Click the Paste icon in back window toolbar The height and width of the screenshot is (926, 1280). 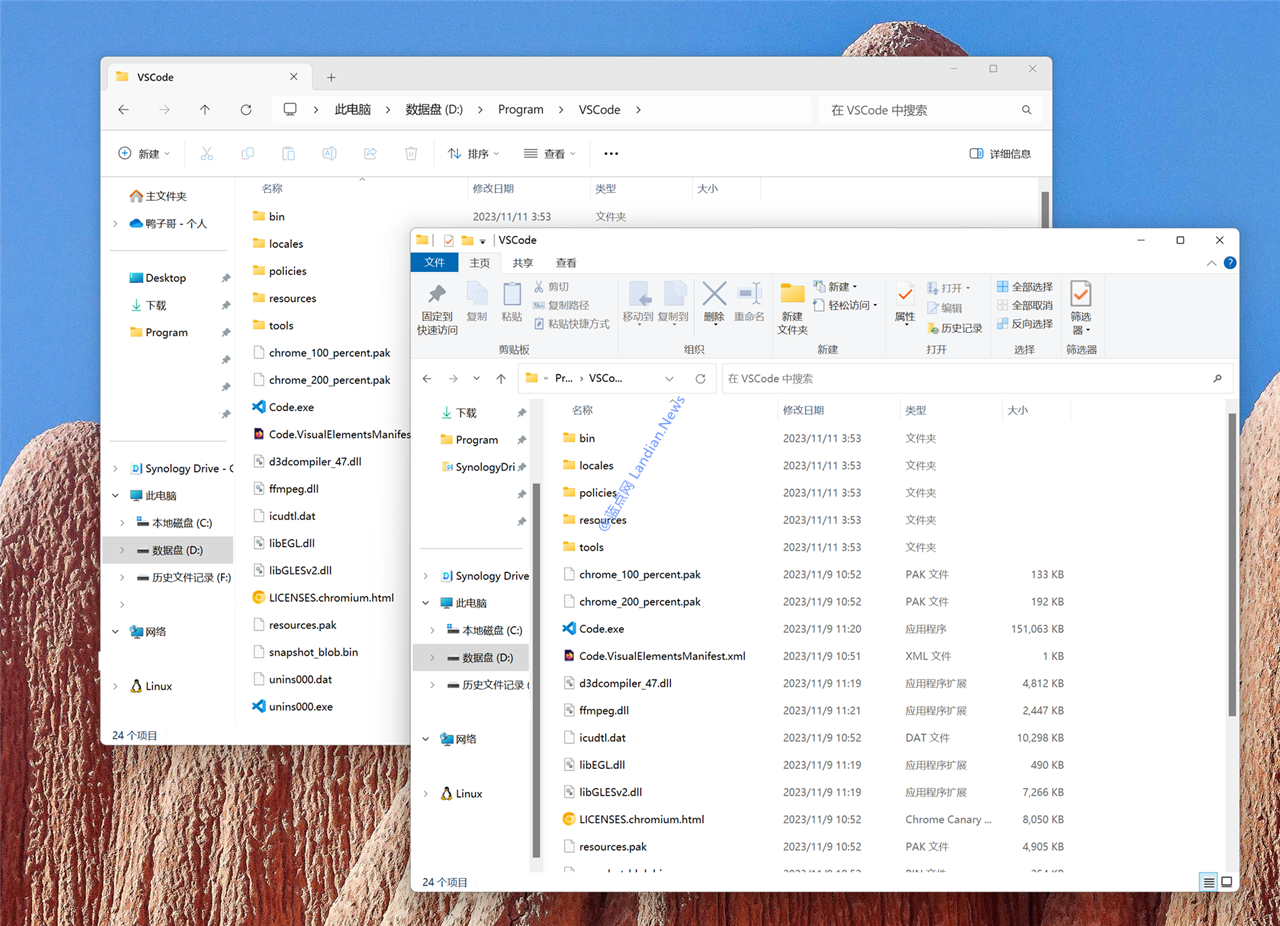point(288,154)
